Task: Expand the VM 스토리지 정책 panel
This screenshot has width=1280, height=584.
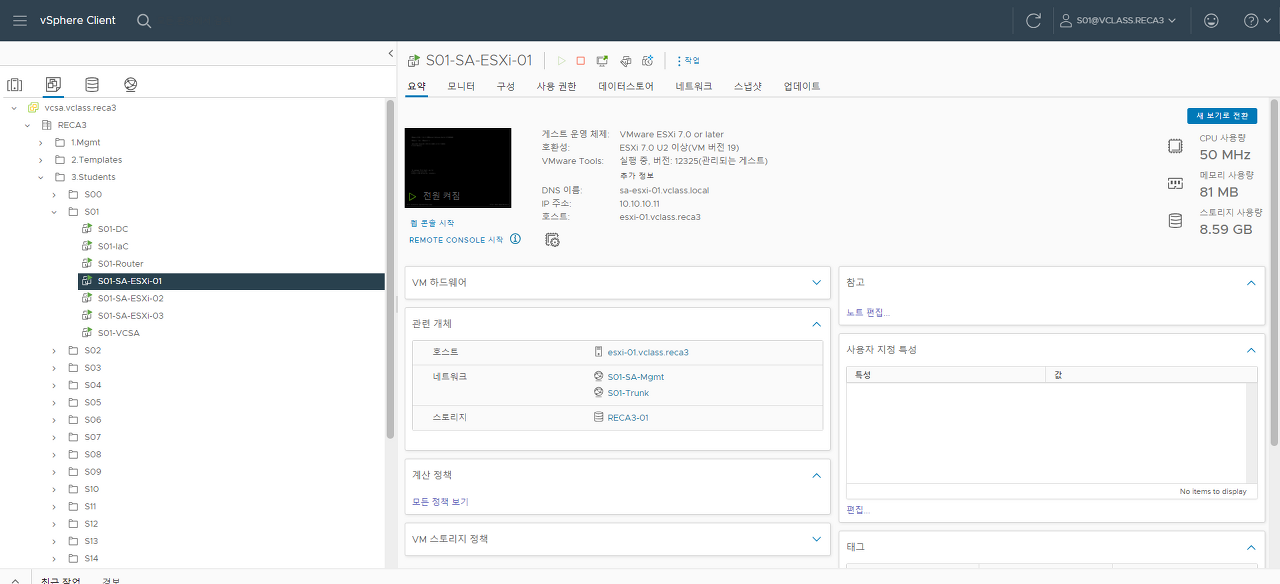Action: pos(817,539)
